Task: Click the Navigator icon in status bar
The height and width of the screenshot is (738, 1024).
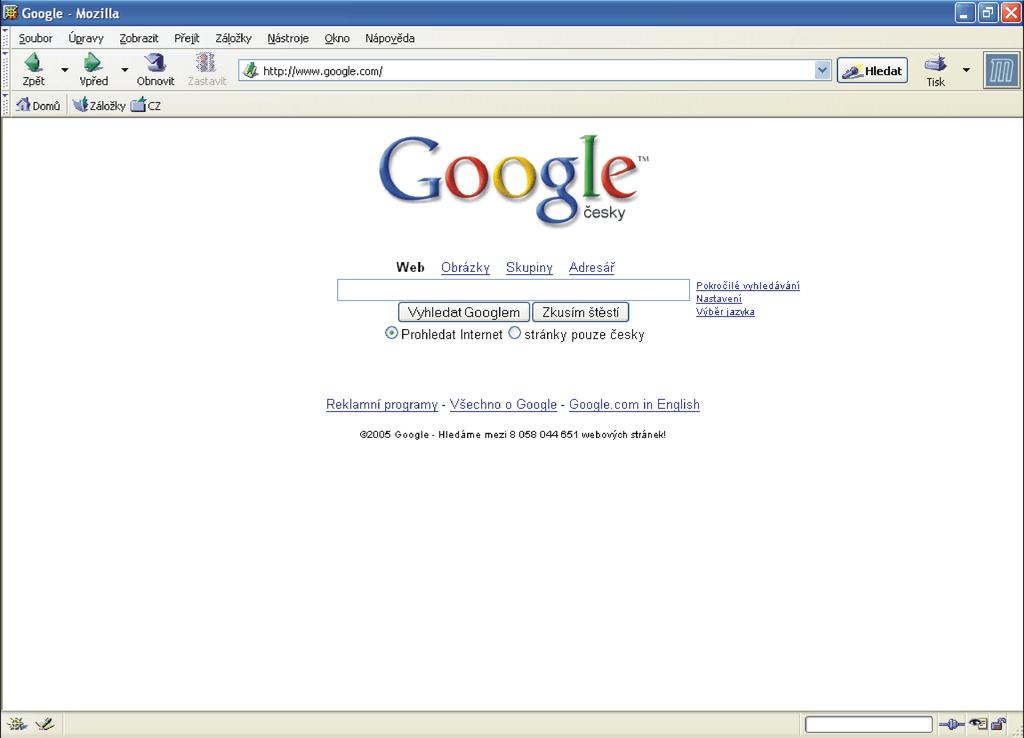Action: 16,724
